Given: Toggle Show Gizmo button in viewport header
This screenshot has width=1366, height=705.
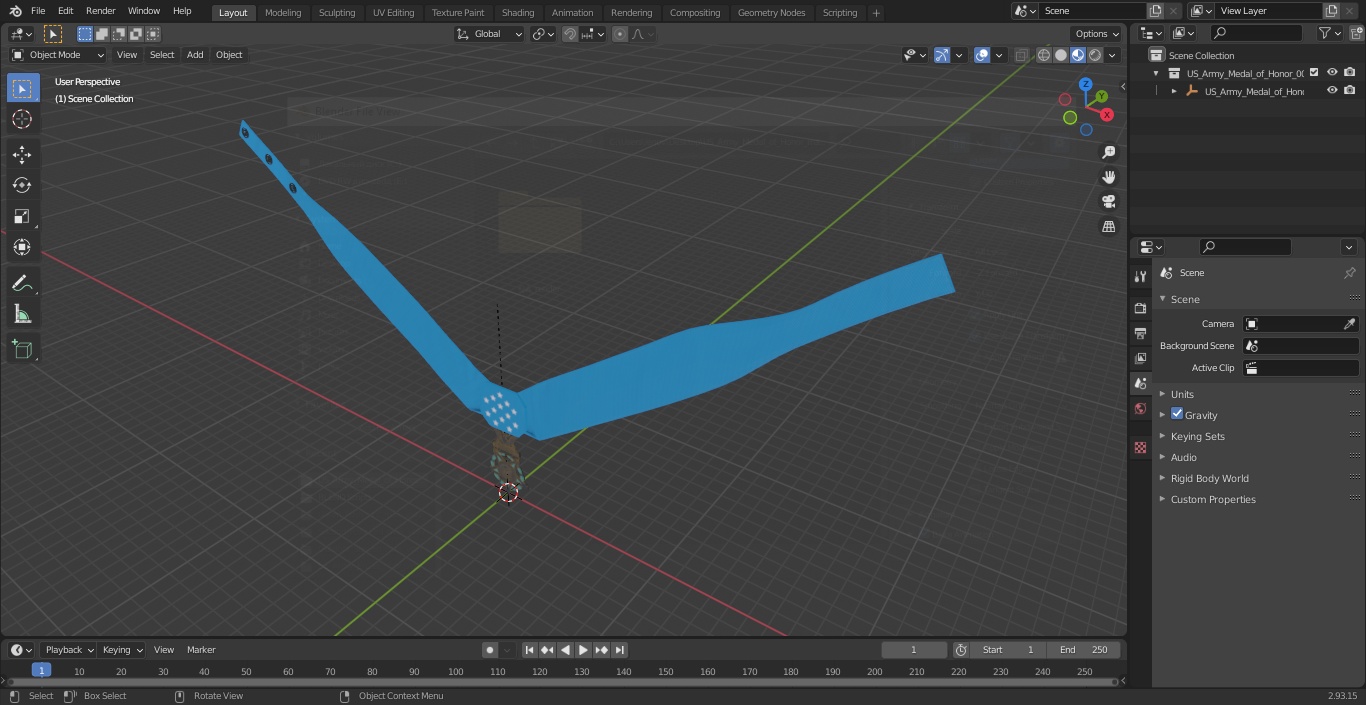Looking at the screenshot, I should tap(942, 55).
